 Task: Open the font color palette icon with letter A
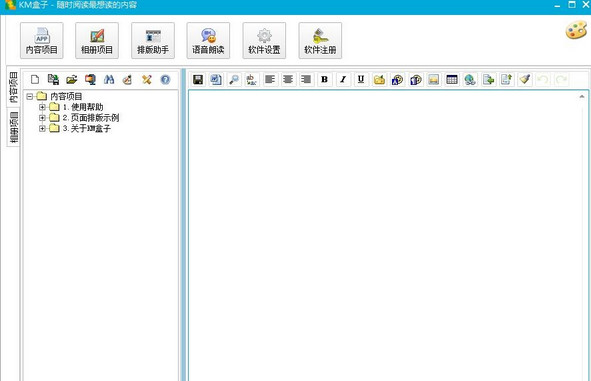[397, 80]
